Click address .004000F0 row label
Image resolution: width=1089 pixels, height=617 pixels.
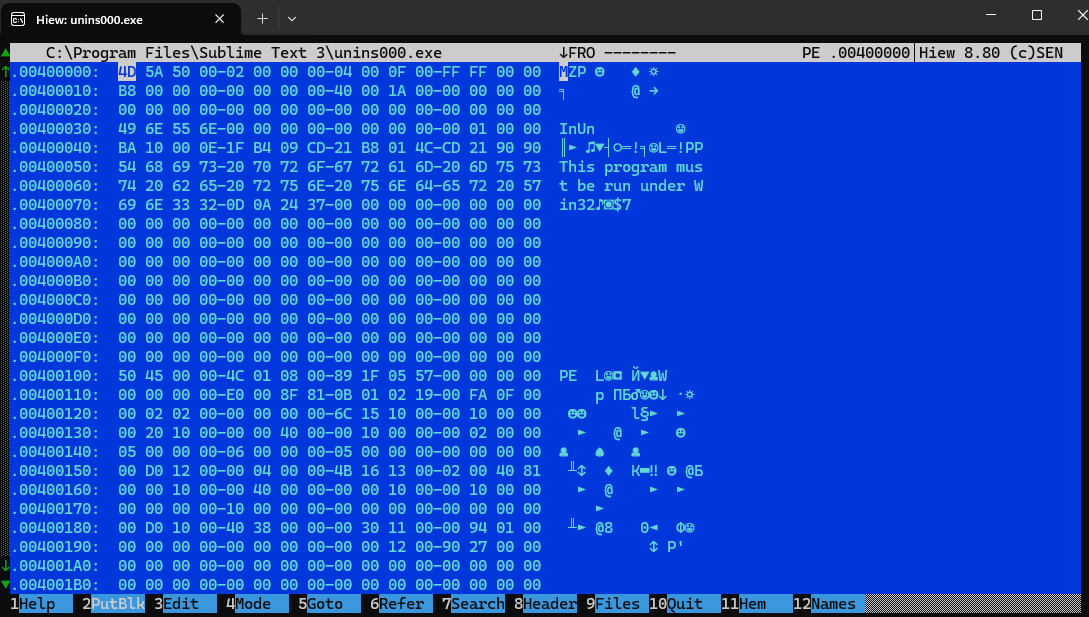click(56, 356)
